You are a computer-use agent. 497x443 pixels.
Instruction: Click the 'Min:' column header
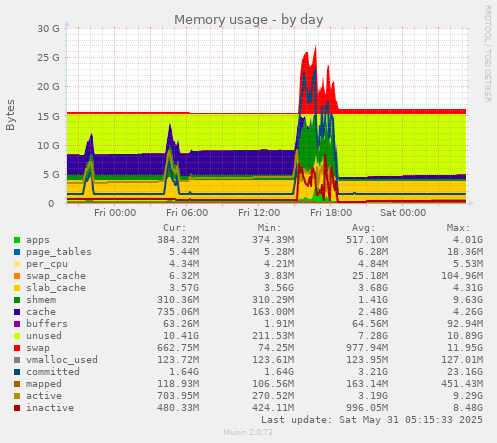pyautogui.click(x=269, y=228)
